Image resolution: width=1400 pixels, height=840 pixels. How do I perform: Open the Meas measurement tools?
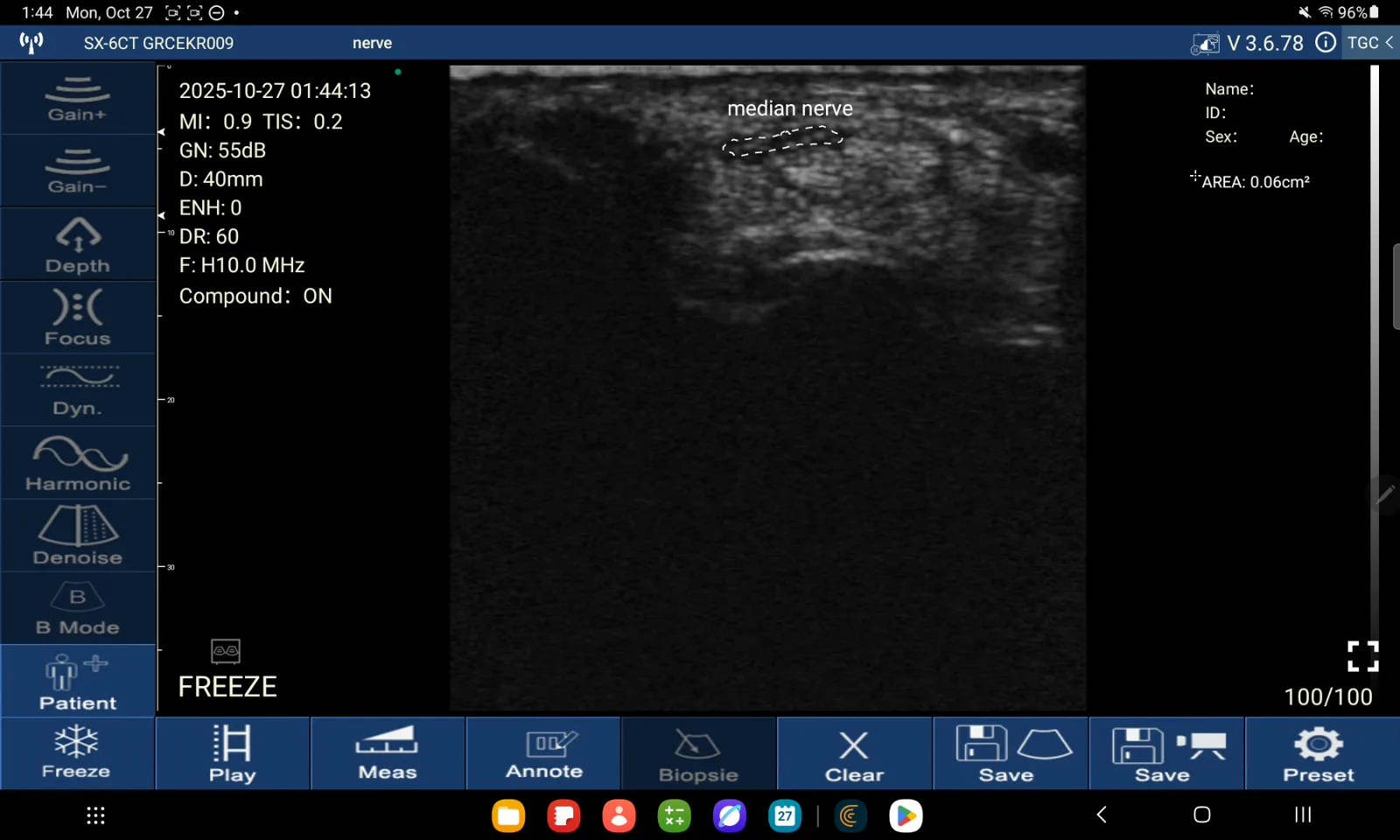(x=388, y=753)
